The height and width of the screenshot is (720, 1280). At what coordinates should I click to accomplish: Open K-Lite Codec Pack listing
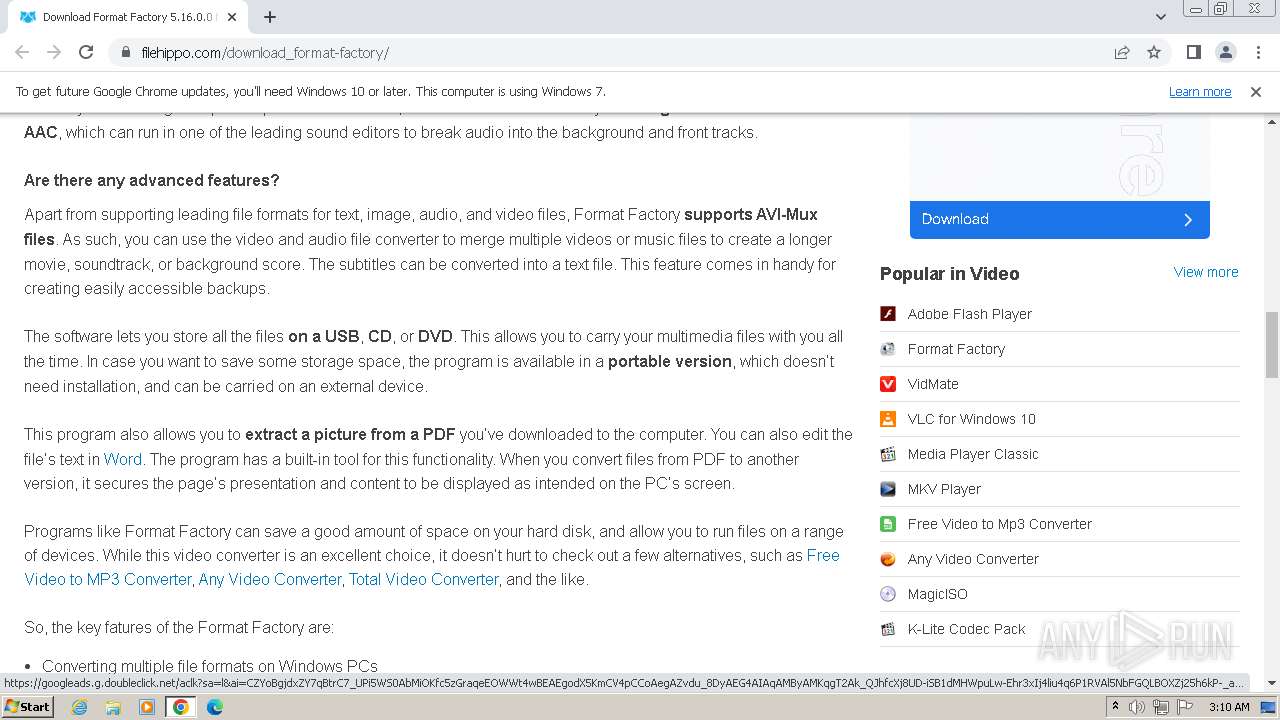[967, 629]
